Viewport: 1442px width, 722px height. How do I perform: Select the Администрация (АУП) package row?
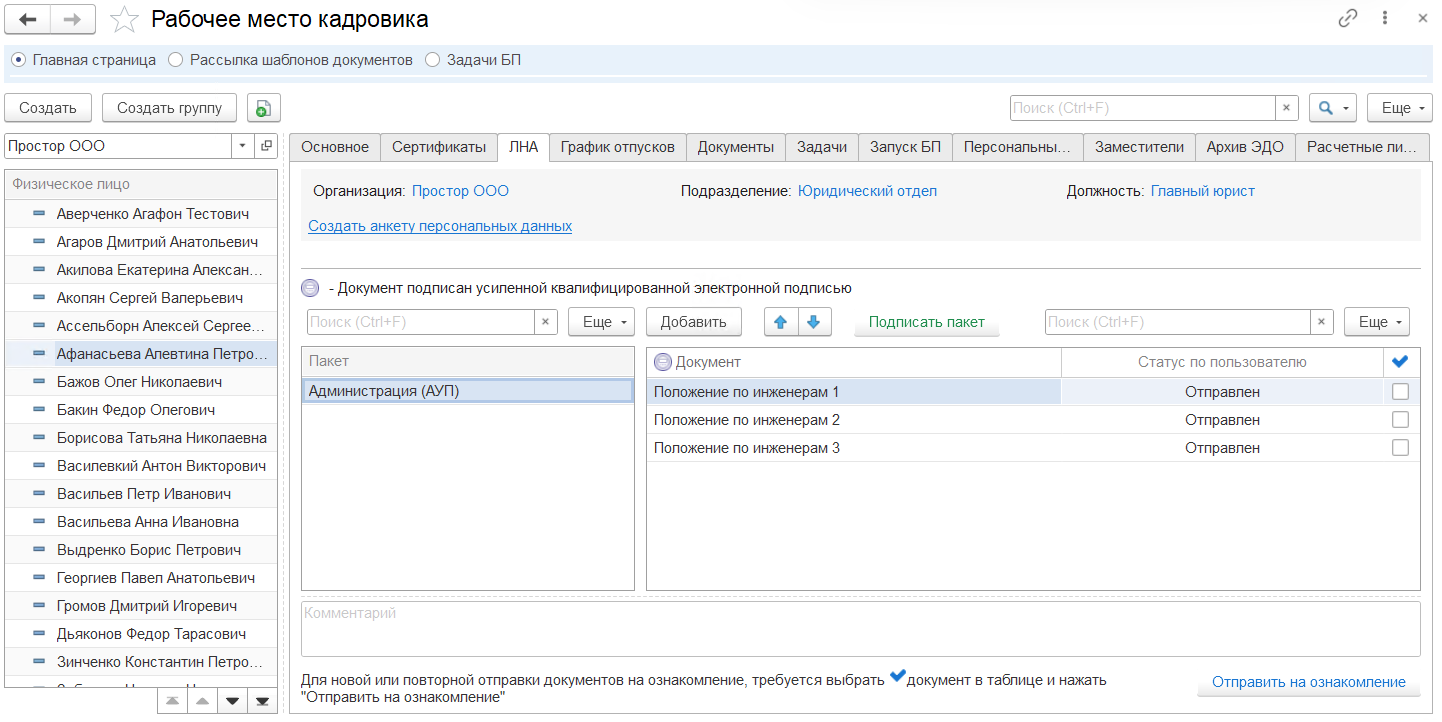(x=468, y=391)
